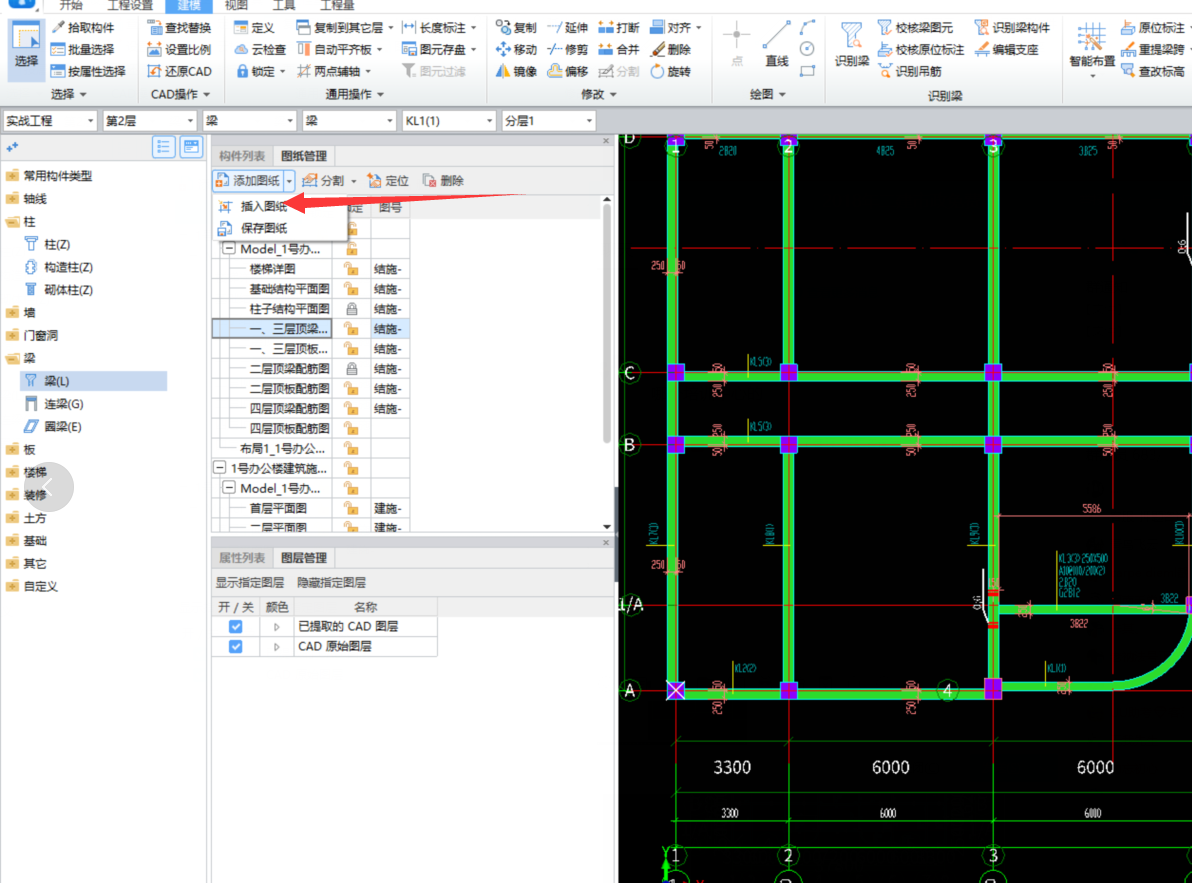Click 还原CAD restore tool
1192x883 pixels.
coord(179,71)
